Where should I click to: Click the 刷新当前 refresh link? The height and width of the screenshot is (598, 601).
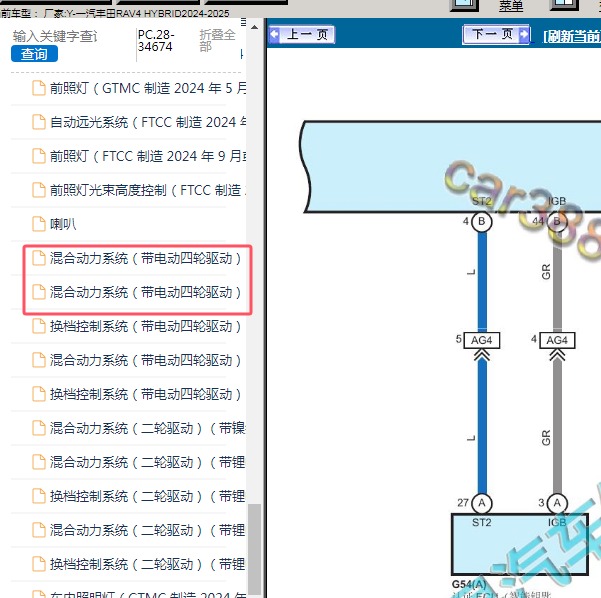coord(571,36)
